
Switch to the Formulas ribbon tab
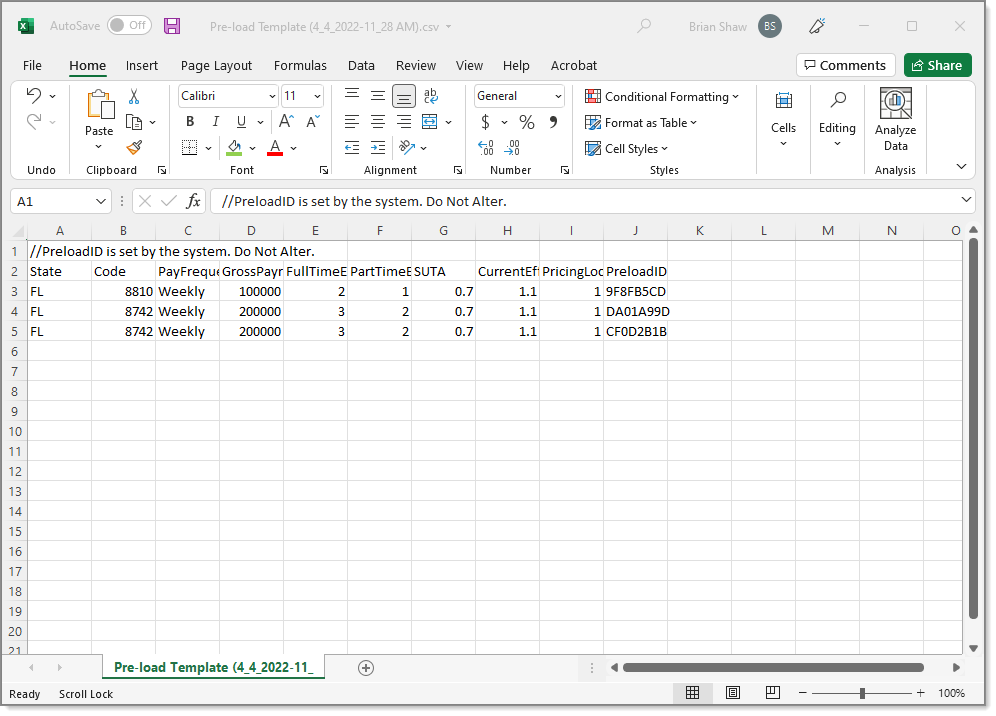pyautogui.click(x=300, y=66)
